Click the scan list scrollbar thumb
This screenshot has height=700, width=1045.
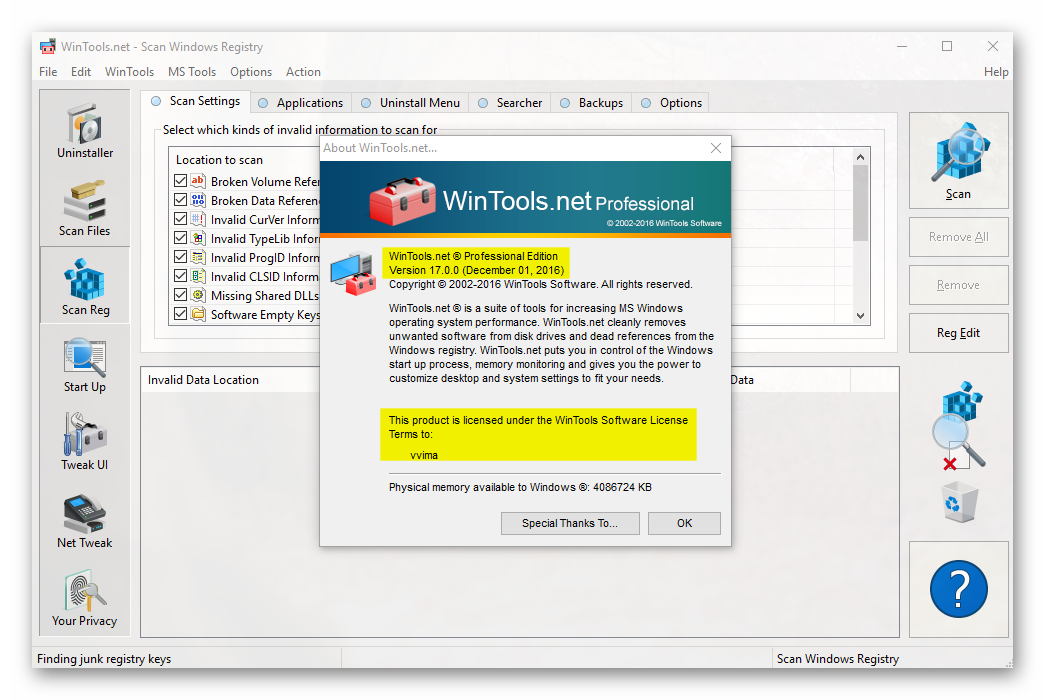(x=860, y=203)
